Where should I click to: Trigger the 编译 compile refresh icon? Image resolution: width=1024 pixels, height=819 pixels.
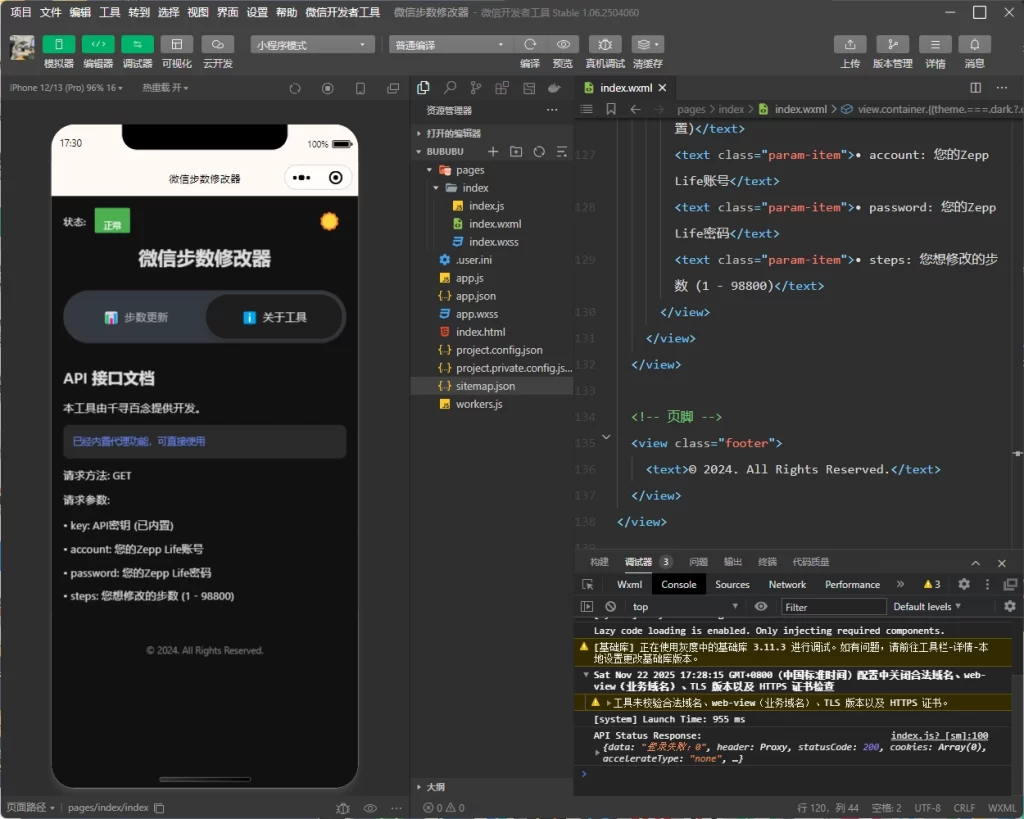530,45
